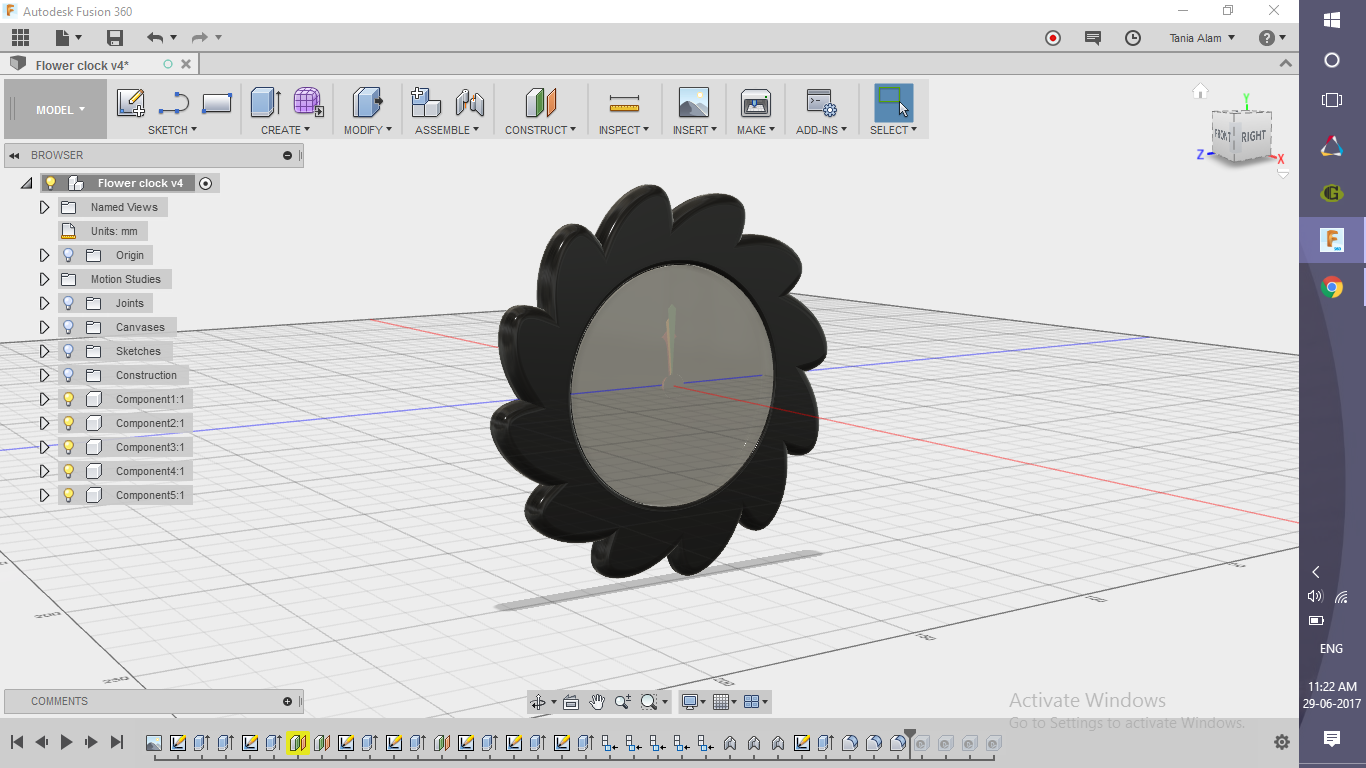Screen dimensions: 1366x768
Task: Open the Data Panel grid icon
Action: click(20, 38)
